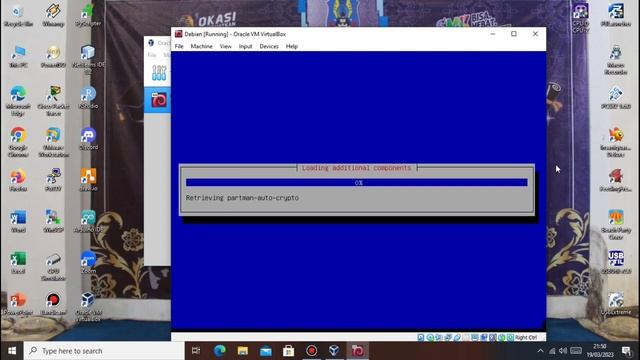Switch to the Debian VM taskbar button
Screen dimensions: 640x360
pyautogui.click(x=358, y=351)
